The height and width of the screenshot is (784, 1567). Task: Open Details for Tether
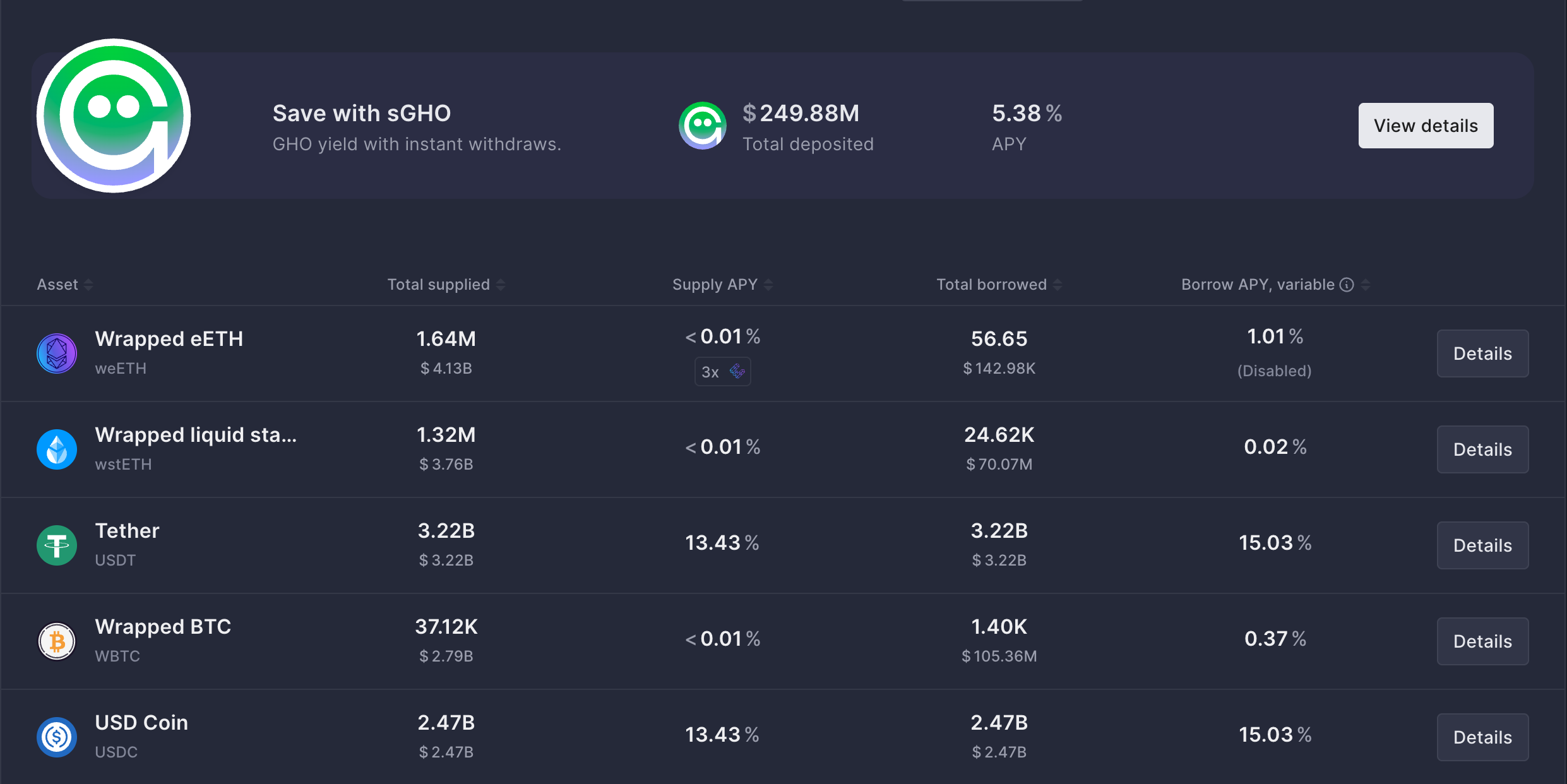[1482, 545]
